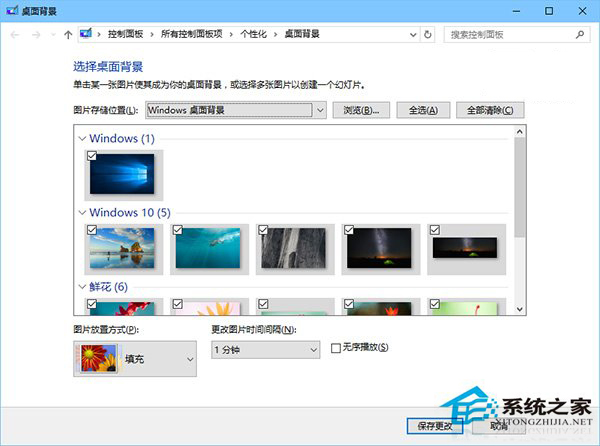Select the beach rocks wallpaper thumbnail
The height and width of the screenshot is (446, 600).
tap(122, 248)
